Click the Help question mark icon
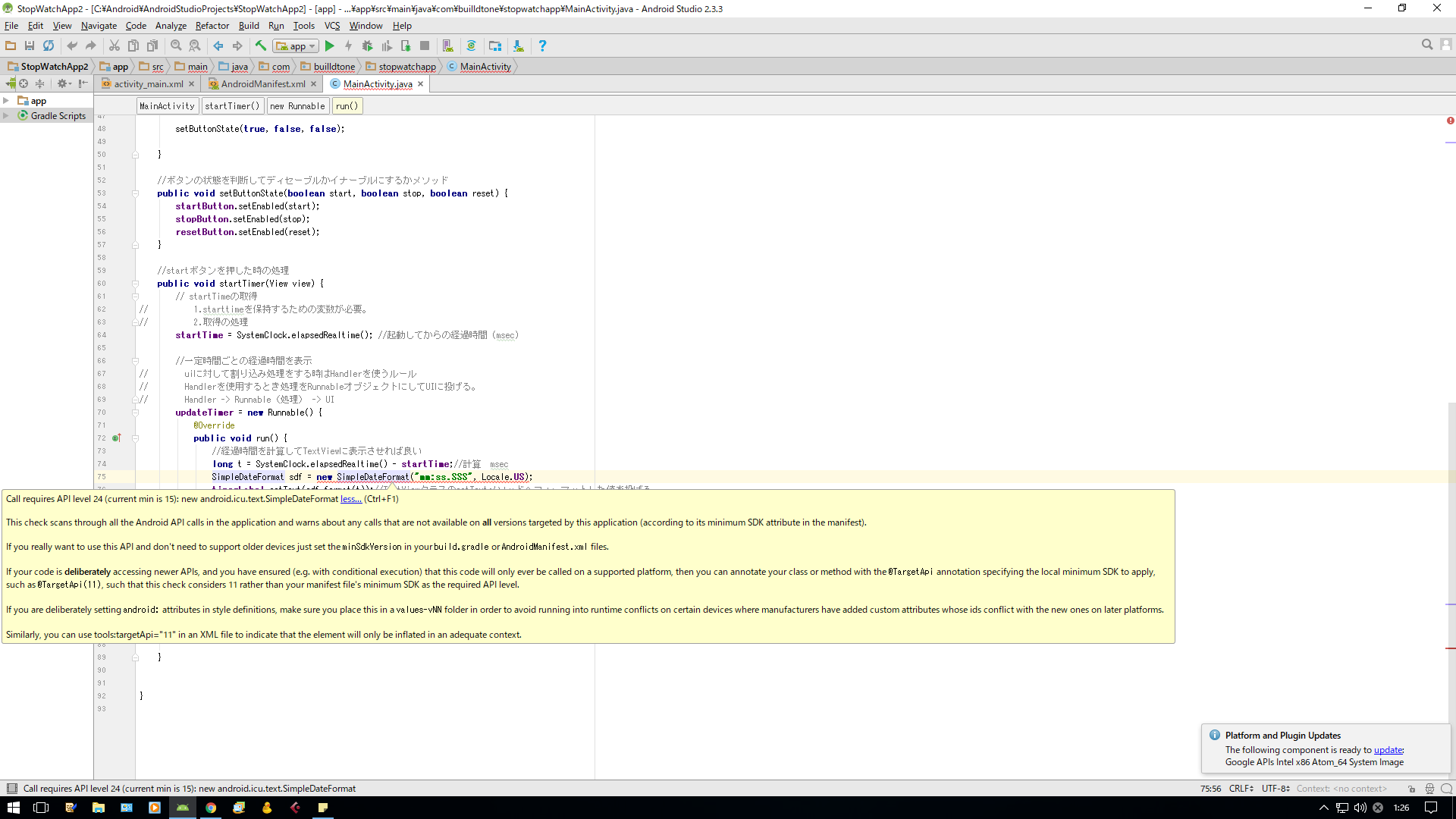This screenshot has height=819, width=1456. click(x=542, y=46)
